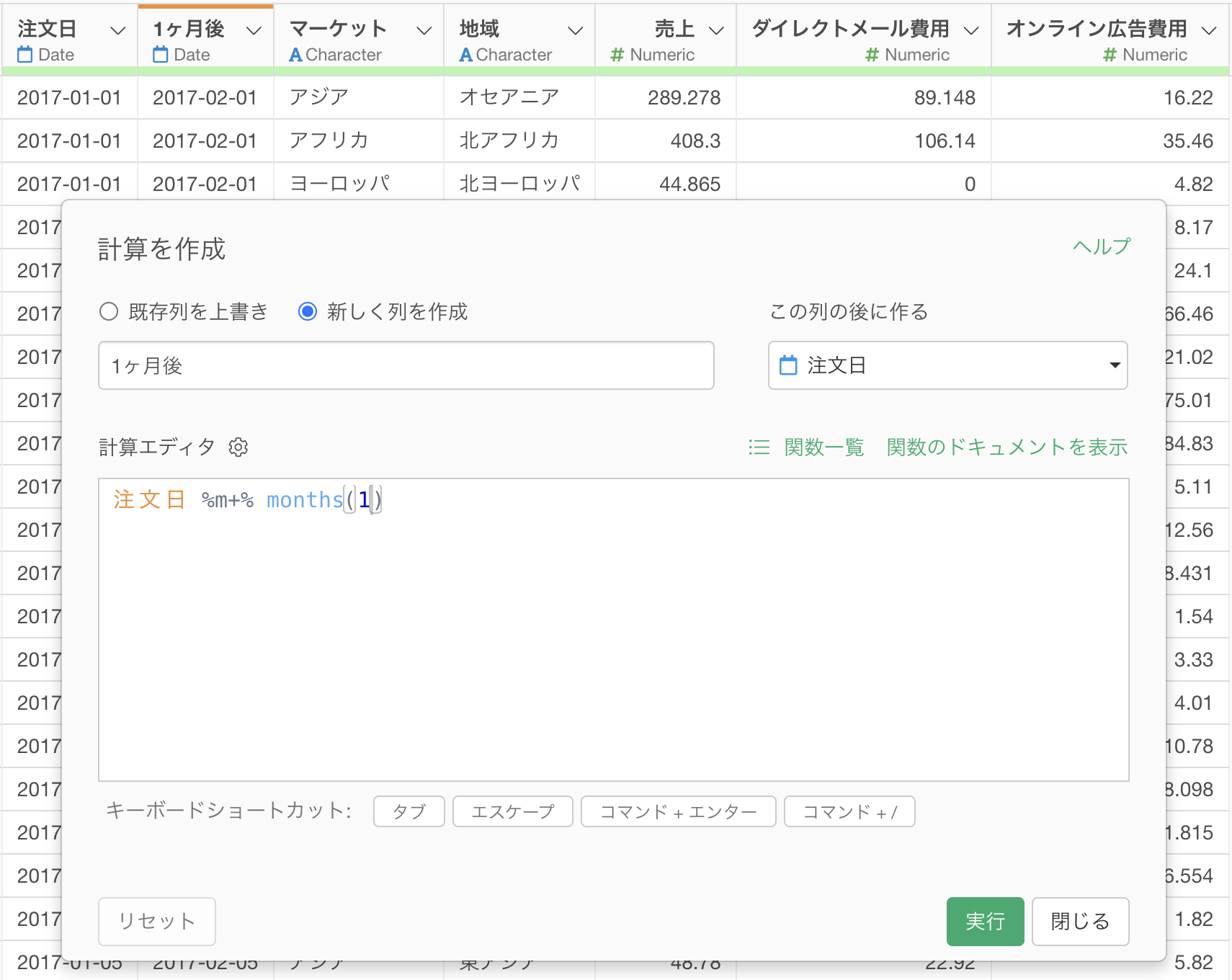Open ダイレクトメール費用 column header menu
This screenshot has width=1232, height=980.
(x=971, y=30)
